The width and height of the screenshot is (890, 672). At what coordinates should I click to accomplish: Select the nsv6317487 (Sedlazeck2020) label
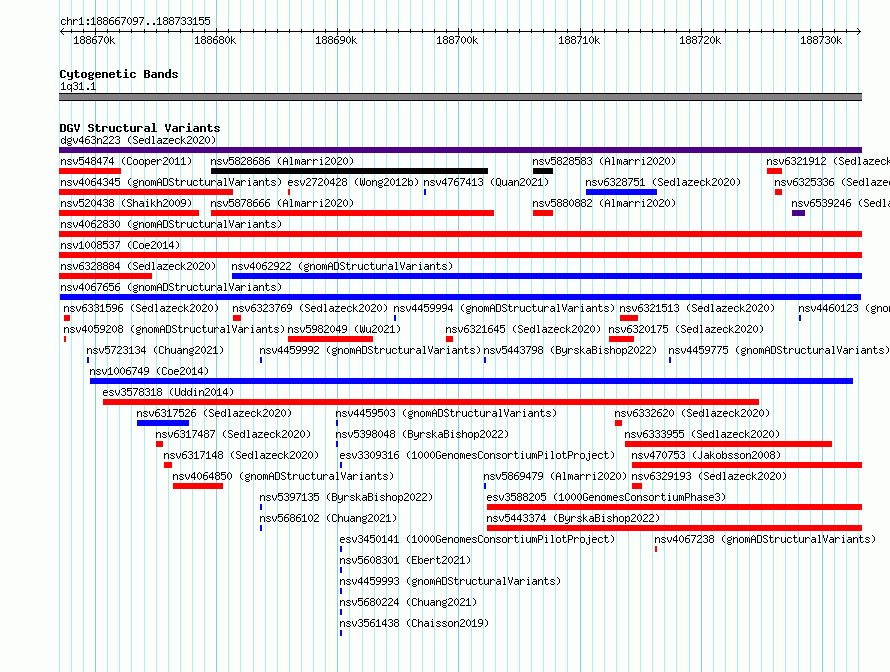(233, 434)
